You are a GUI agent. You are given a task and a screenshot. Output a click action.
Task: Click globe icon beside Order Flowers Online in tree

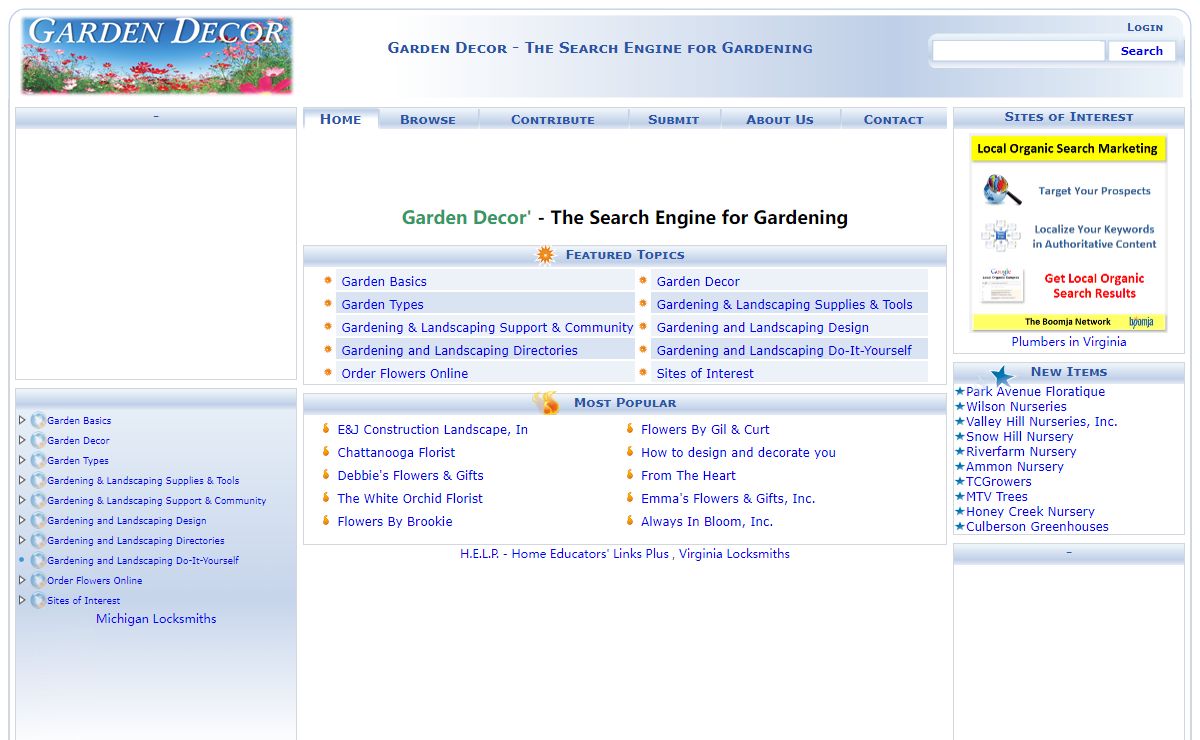38,580
